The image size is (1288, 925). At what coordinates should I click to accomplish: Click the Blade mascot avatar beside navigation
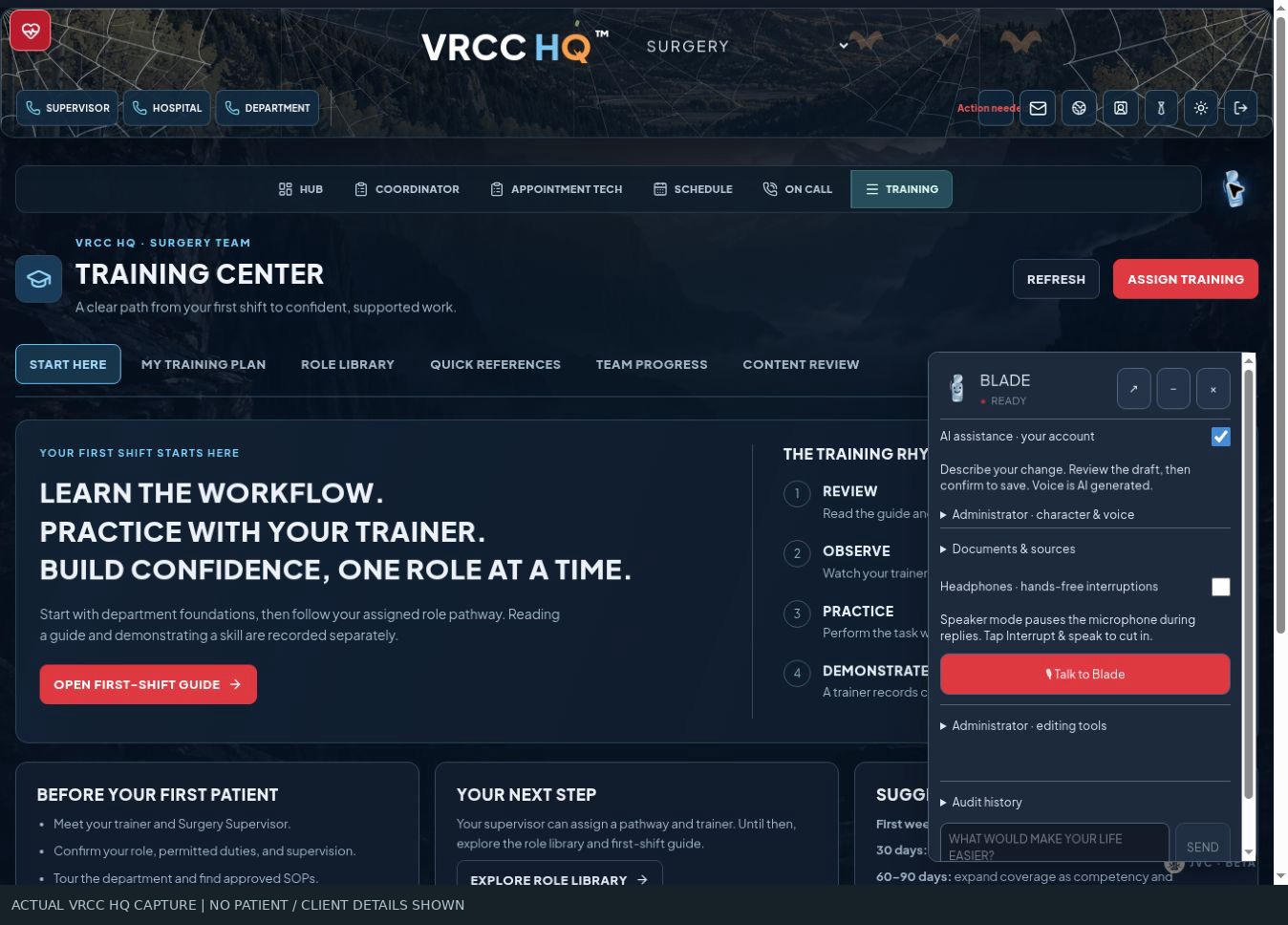1234,189
